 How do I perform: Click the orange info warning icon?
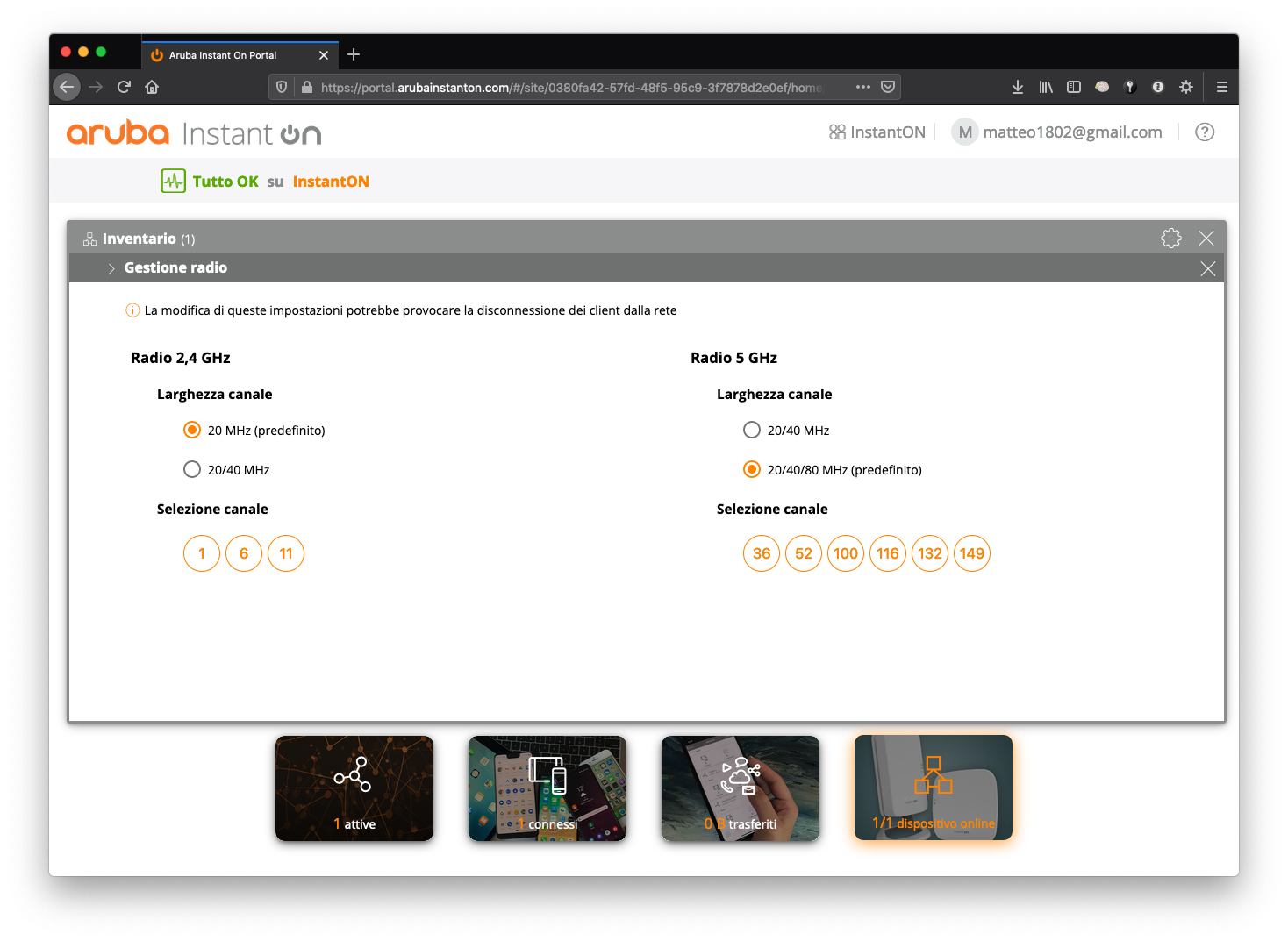[x=132, y=310]
